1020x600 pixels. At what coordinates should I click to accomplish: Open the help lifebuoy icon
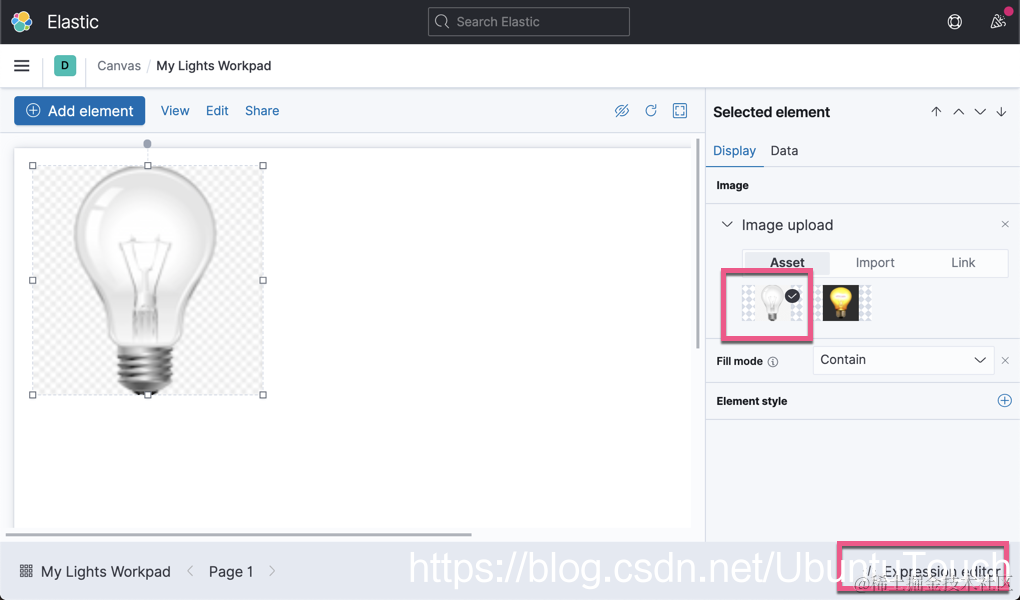(954, 21)
